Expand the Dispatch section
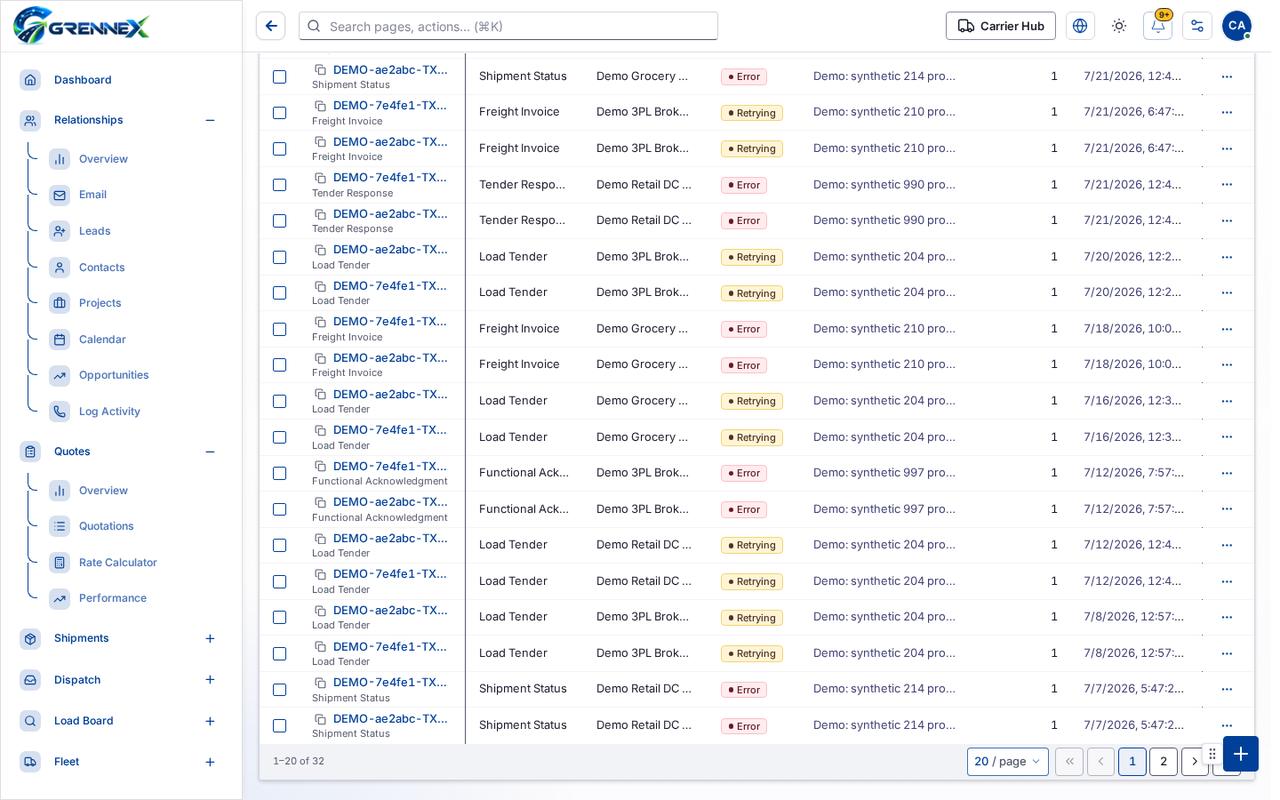The image size is (1280, 800). click(x=210, y=680)
